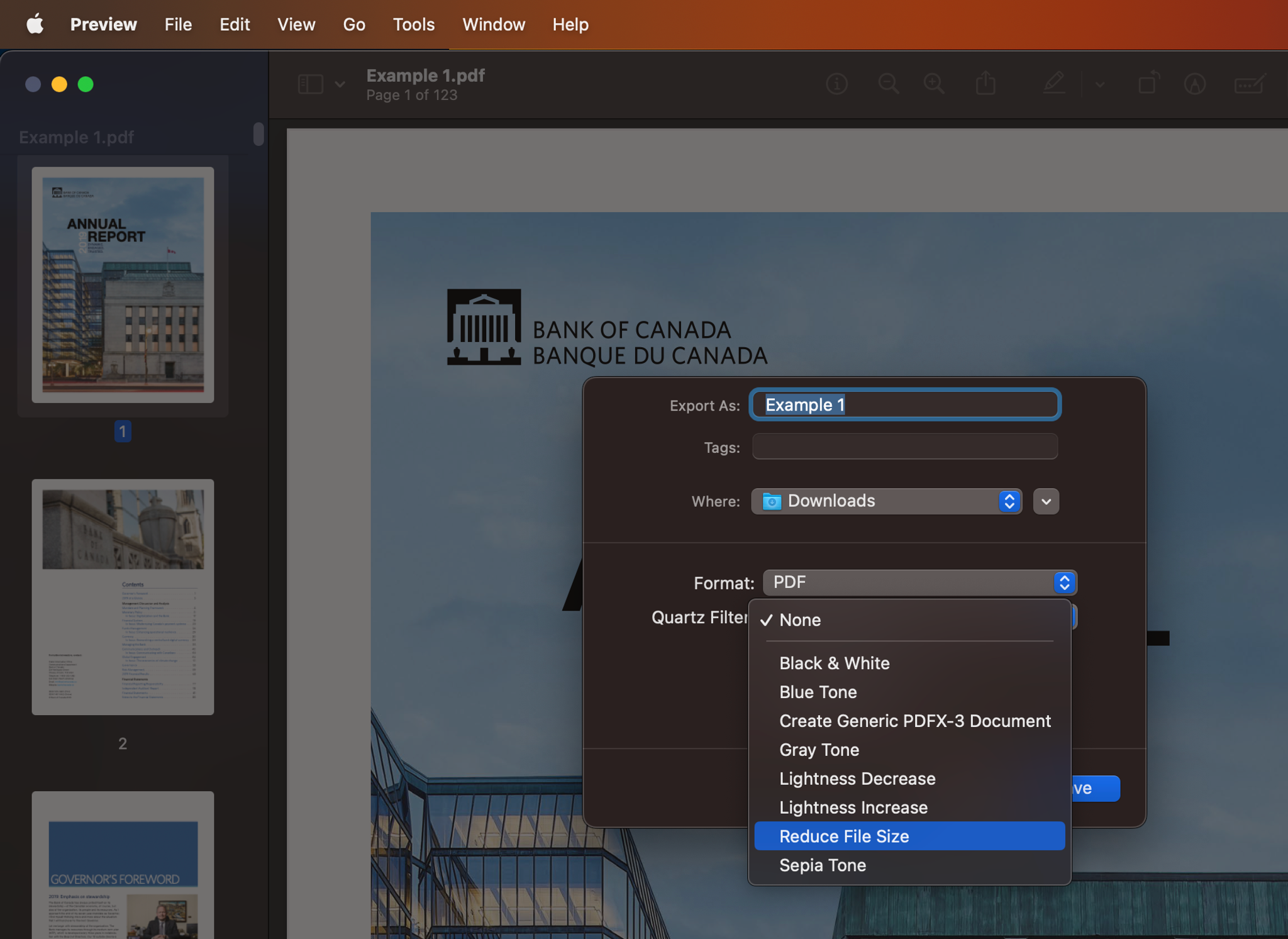Click the Share icon in toolbar
This screenshot has width=1288, height=939.
coord(985,82)
